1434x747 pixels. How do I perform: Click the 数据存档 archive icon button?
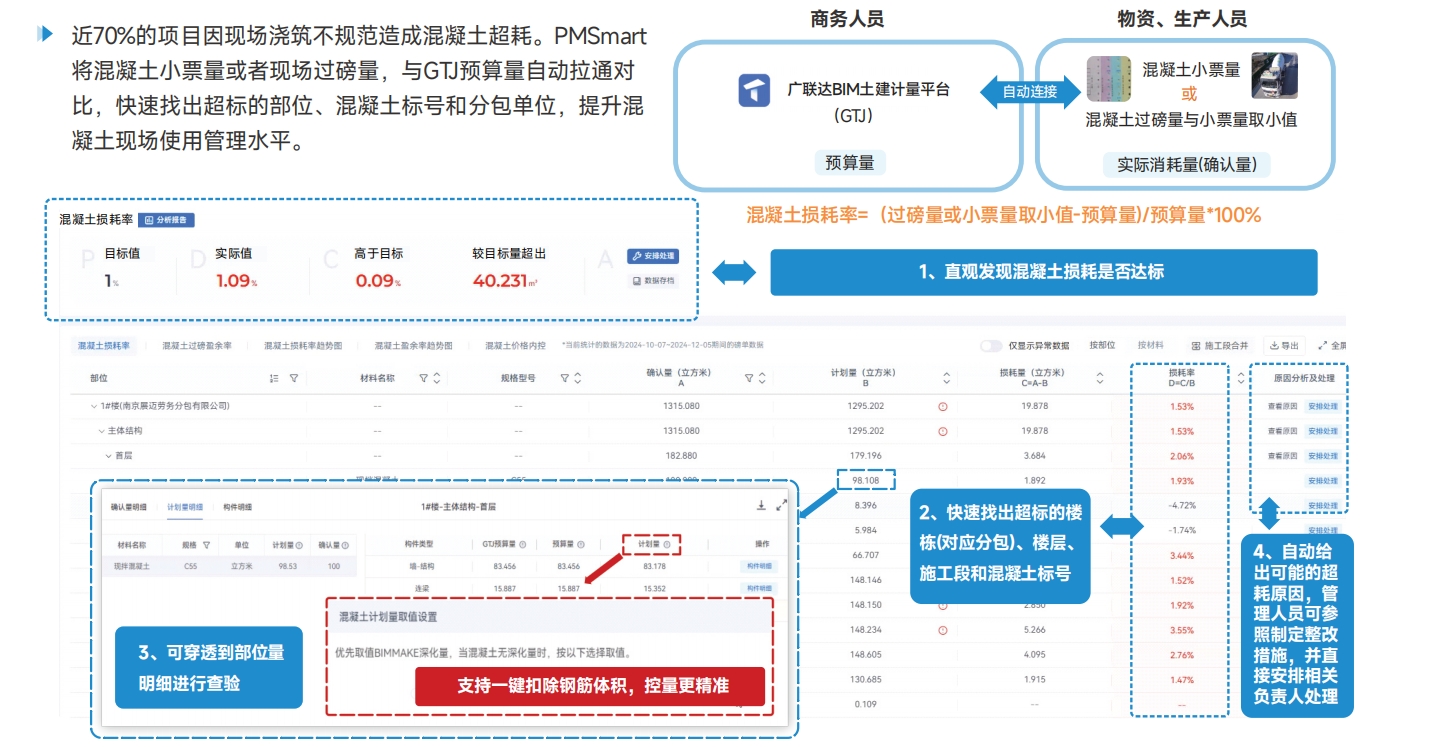[653, 281]
